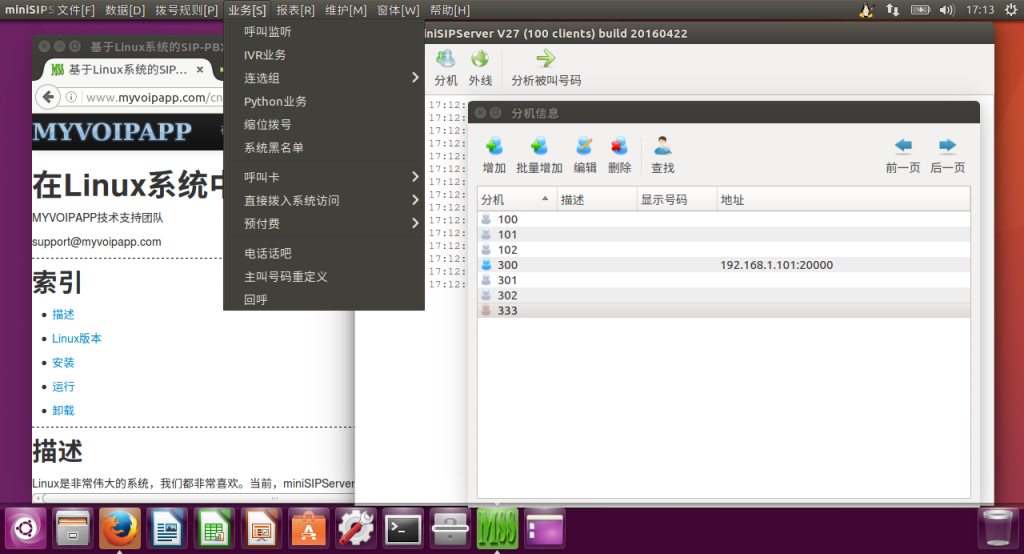
Task: Click the 编辑 edit extension icon
Action: pyautogui.click(x=585, y=147)
